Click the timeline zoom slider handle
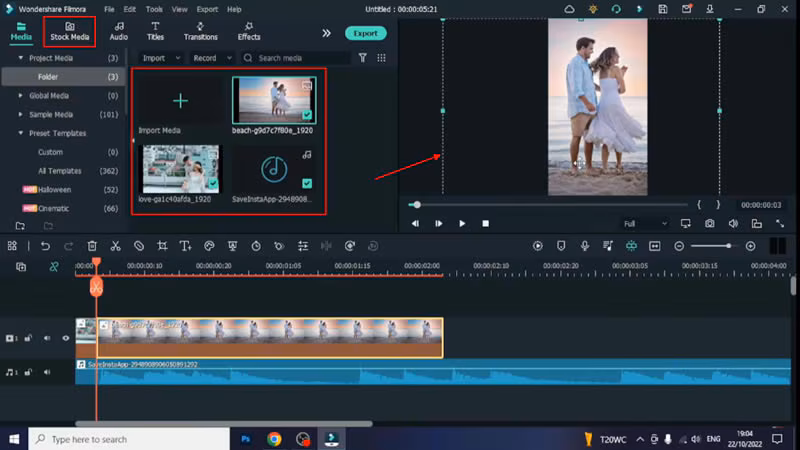Screen dimensions: 800x450 729,246
